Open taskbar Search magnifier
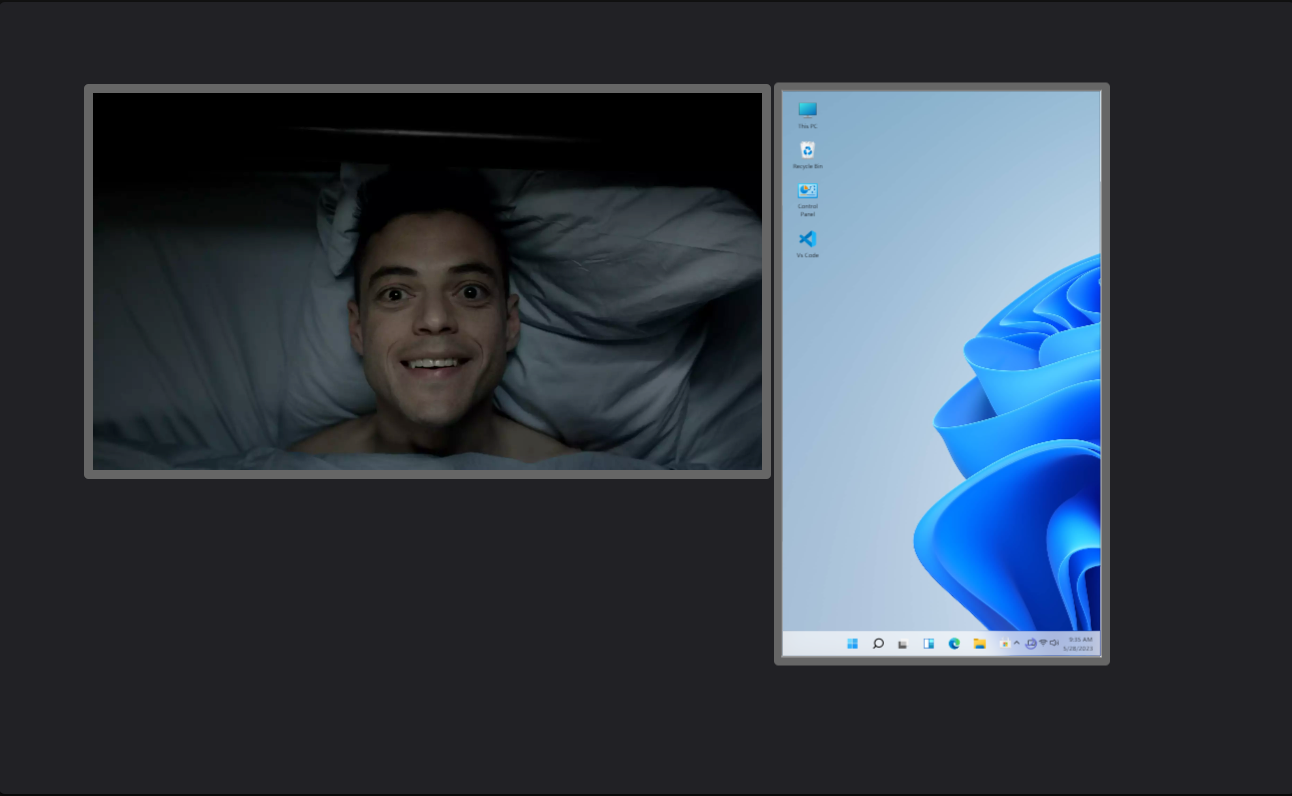The width and height of the screenshot is (1292, 796). tap(878, 643)
